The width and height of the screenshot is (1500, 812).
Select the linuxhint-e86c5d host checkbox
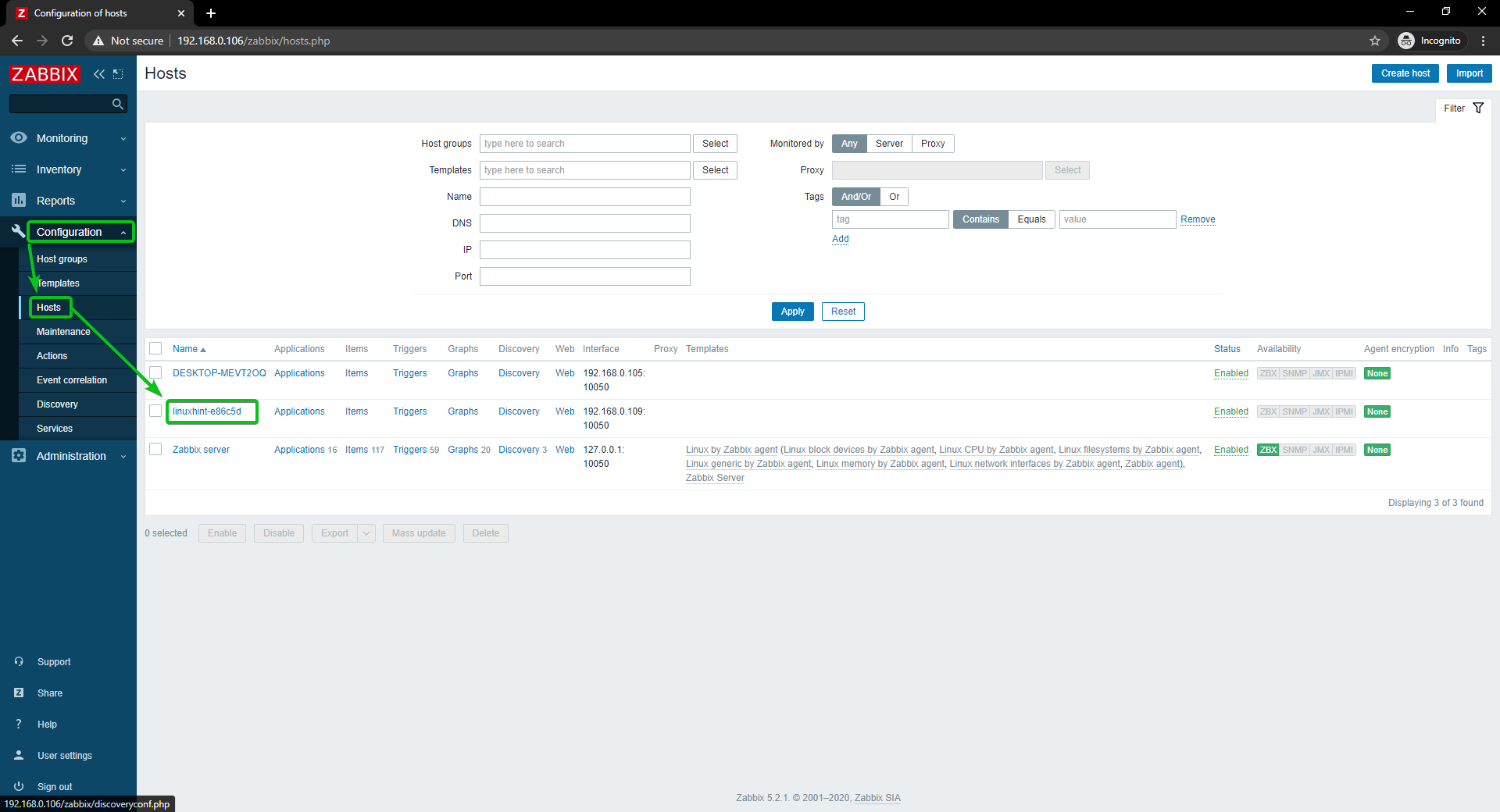point(155,411)
